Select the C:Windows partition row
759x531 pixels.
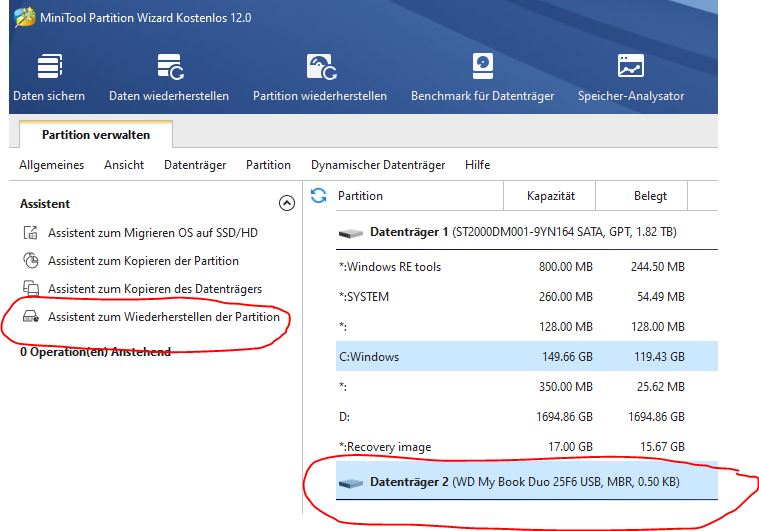[527, 357]
